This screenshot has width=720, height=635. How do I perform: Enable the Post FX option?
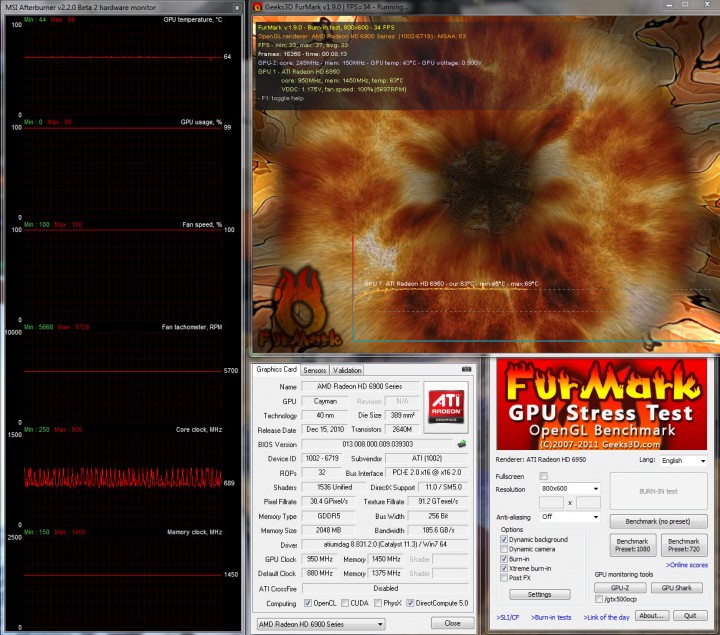(x=504, y=578)
